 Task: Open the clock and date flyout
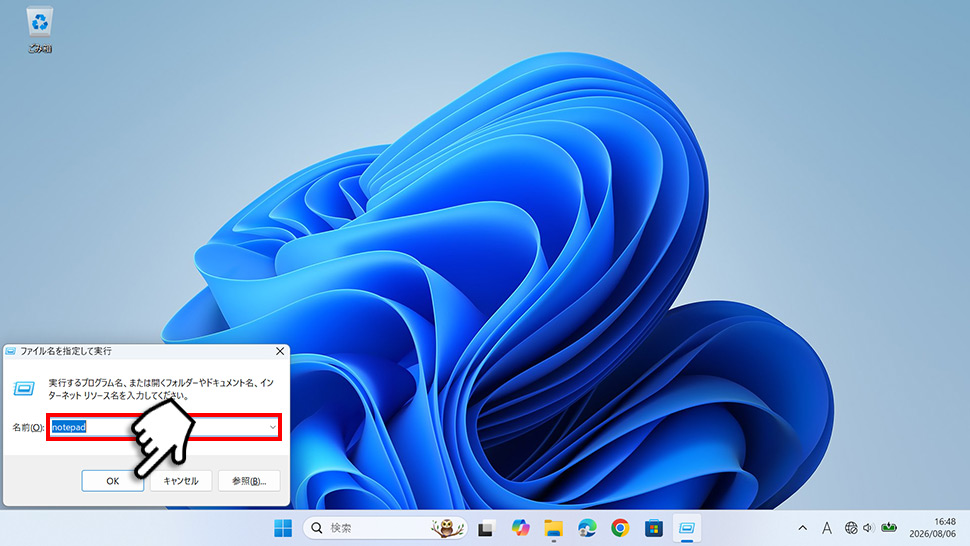[x=932, y=528]
